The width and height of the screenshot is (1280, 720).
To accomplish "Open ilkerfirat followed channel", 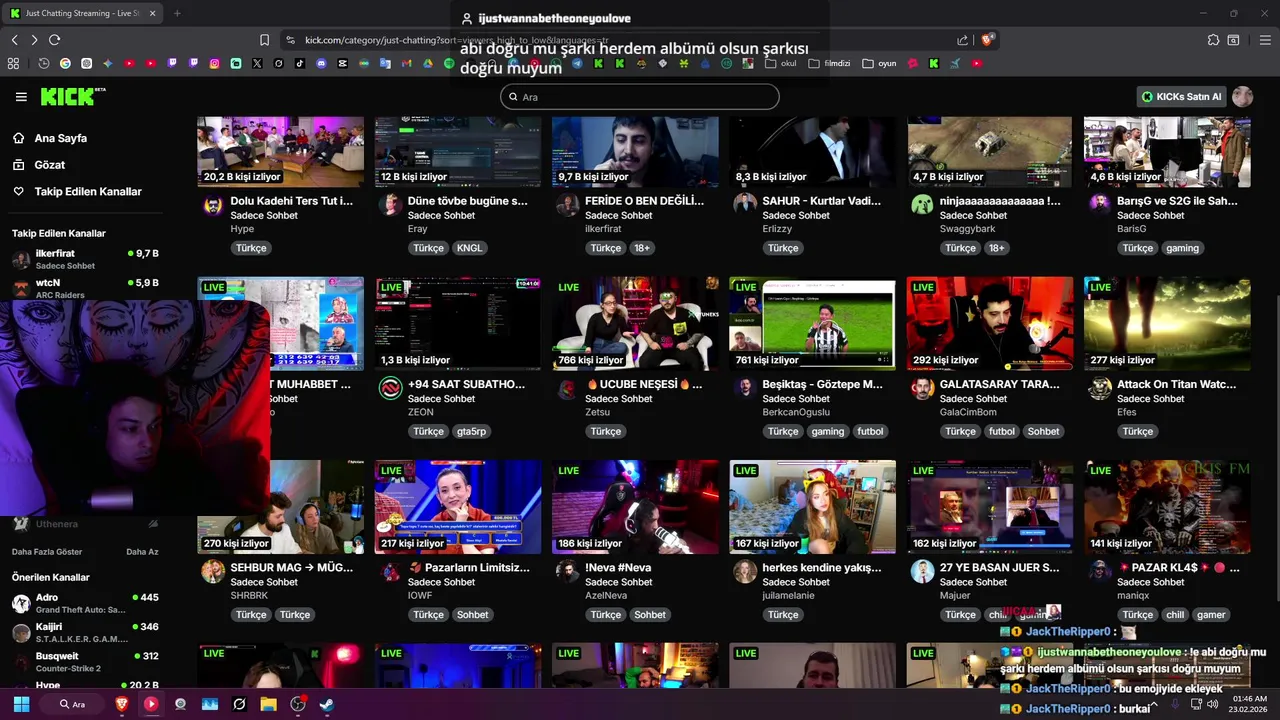I will (x=86, y=259).
